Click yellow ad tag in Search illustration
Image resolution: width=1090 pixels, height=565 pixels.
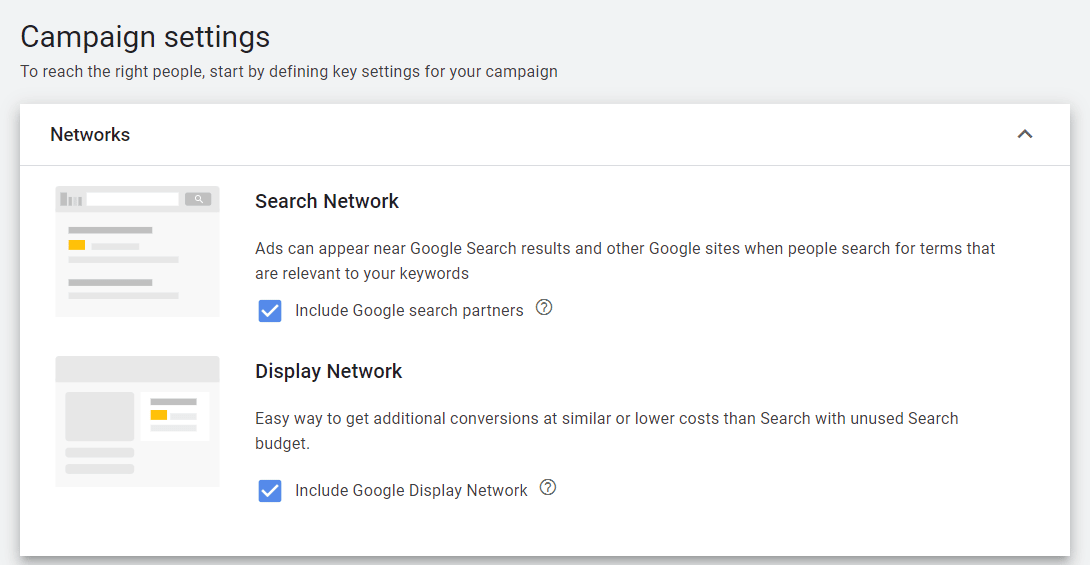point(76,245)
